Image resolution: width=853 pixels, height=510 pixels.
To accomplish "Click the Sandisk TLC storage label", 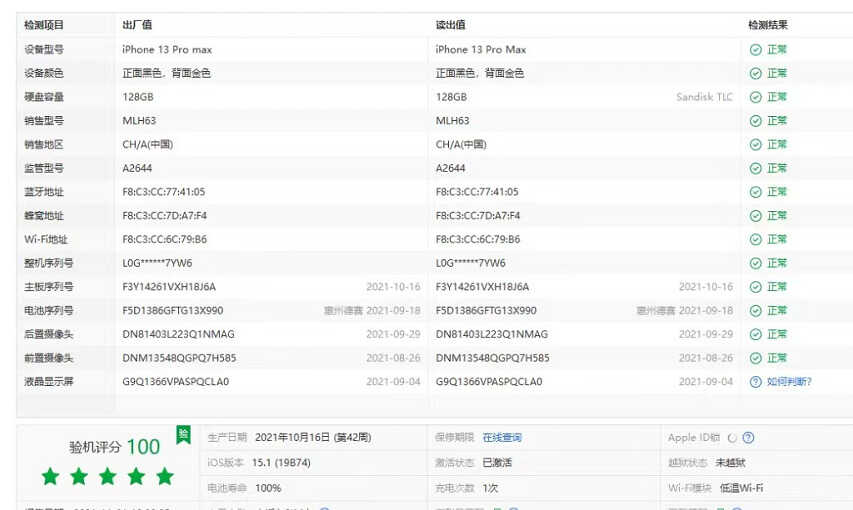I will pyautogui.click(x=704, y=97).
